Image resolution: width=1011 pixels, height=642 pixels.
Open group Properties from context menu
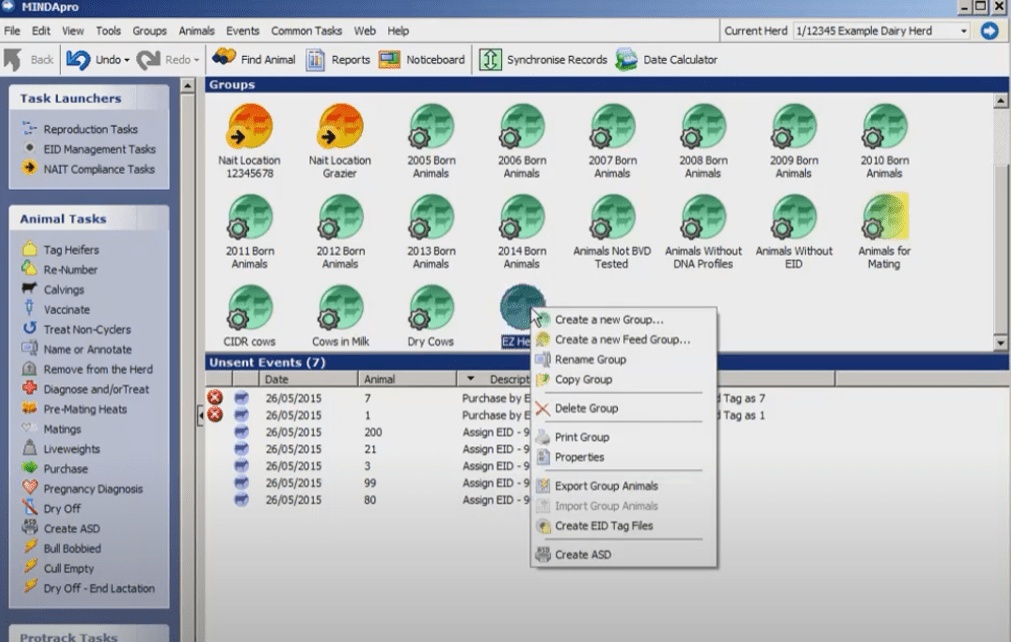click(x=623, y=457)
